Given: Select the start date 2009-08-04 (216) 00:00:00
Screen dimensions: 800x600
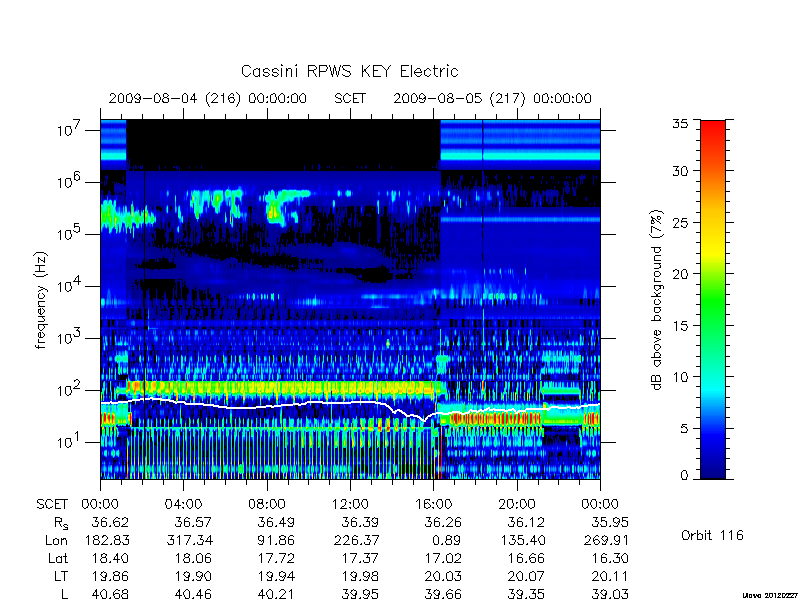Looking at the screenshot, I should [x=208, y=98].
